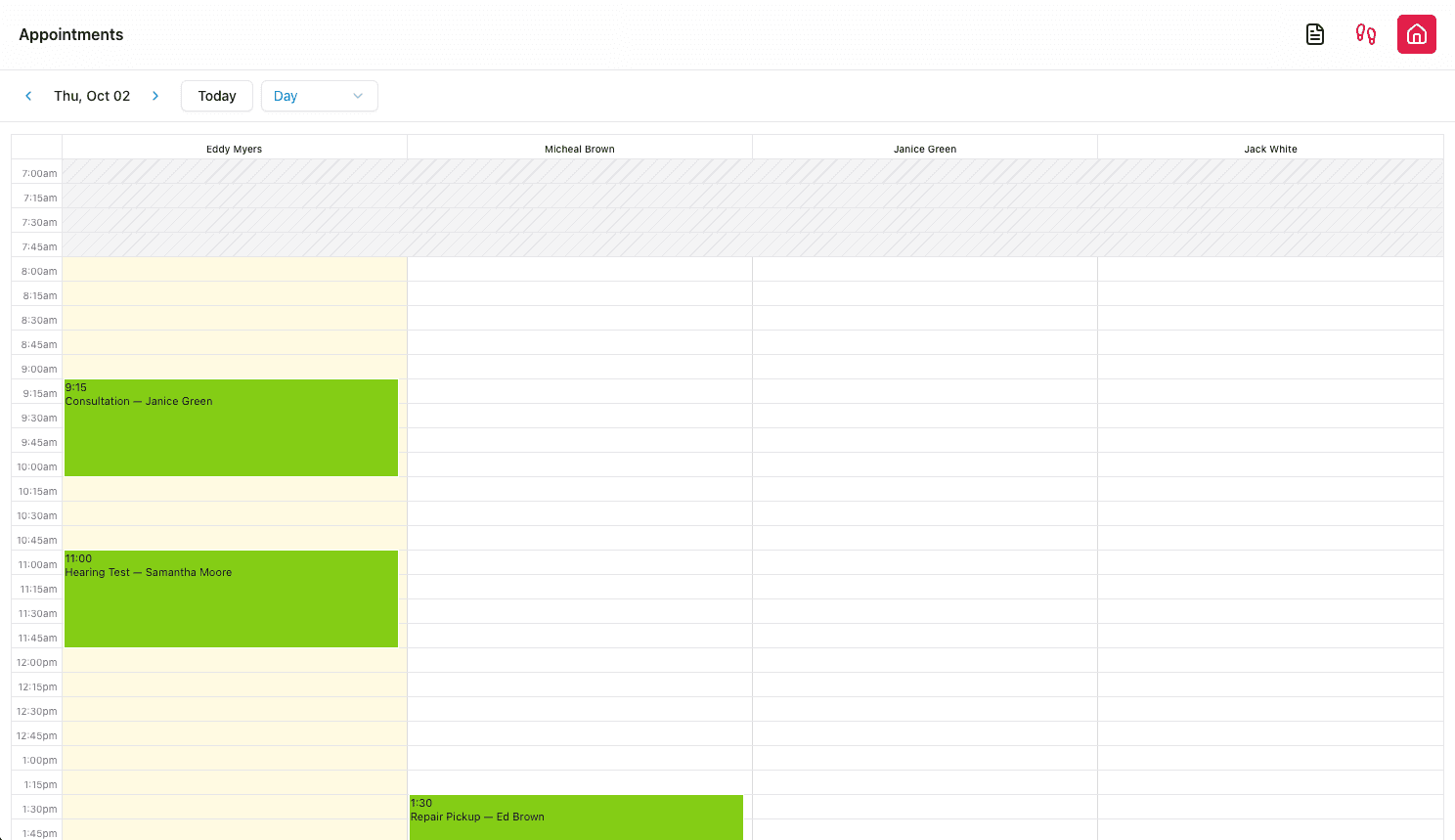Open the Consultation — Janice Green appointment
This screenshot has width=1455, height=840.
click(231, 427)
